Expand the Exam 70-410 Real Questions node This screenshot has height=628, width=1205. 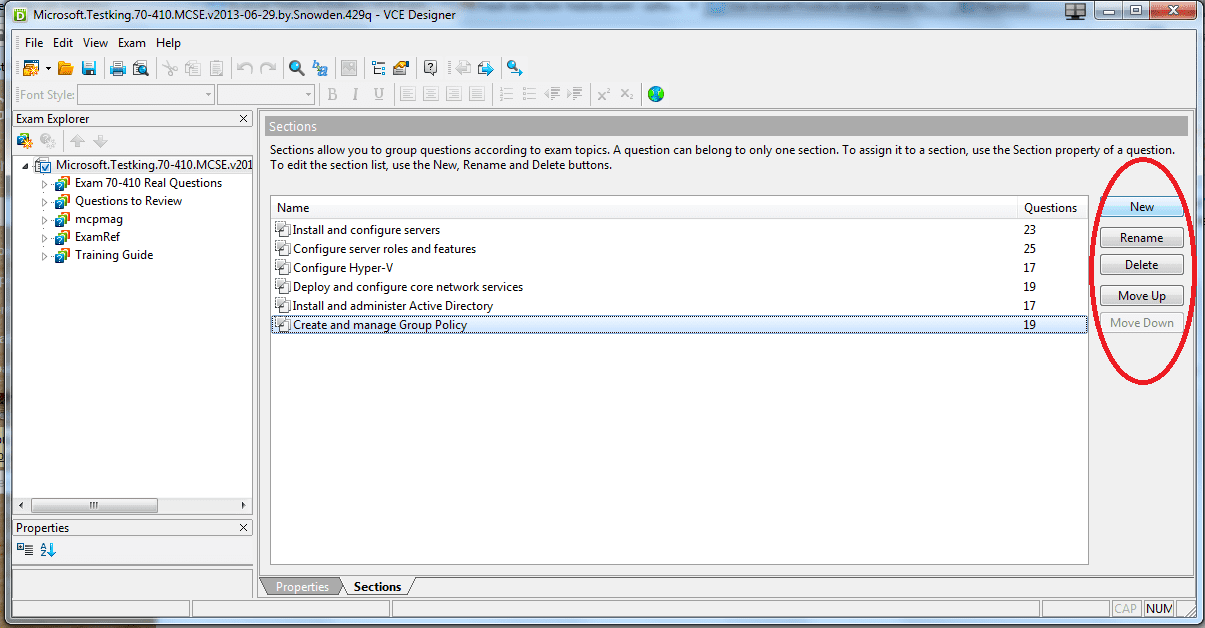coord(45,184)
